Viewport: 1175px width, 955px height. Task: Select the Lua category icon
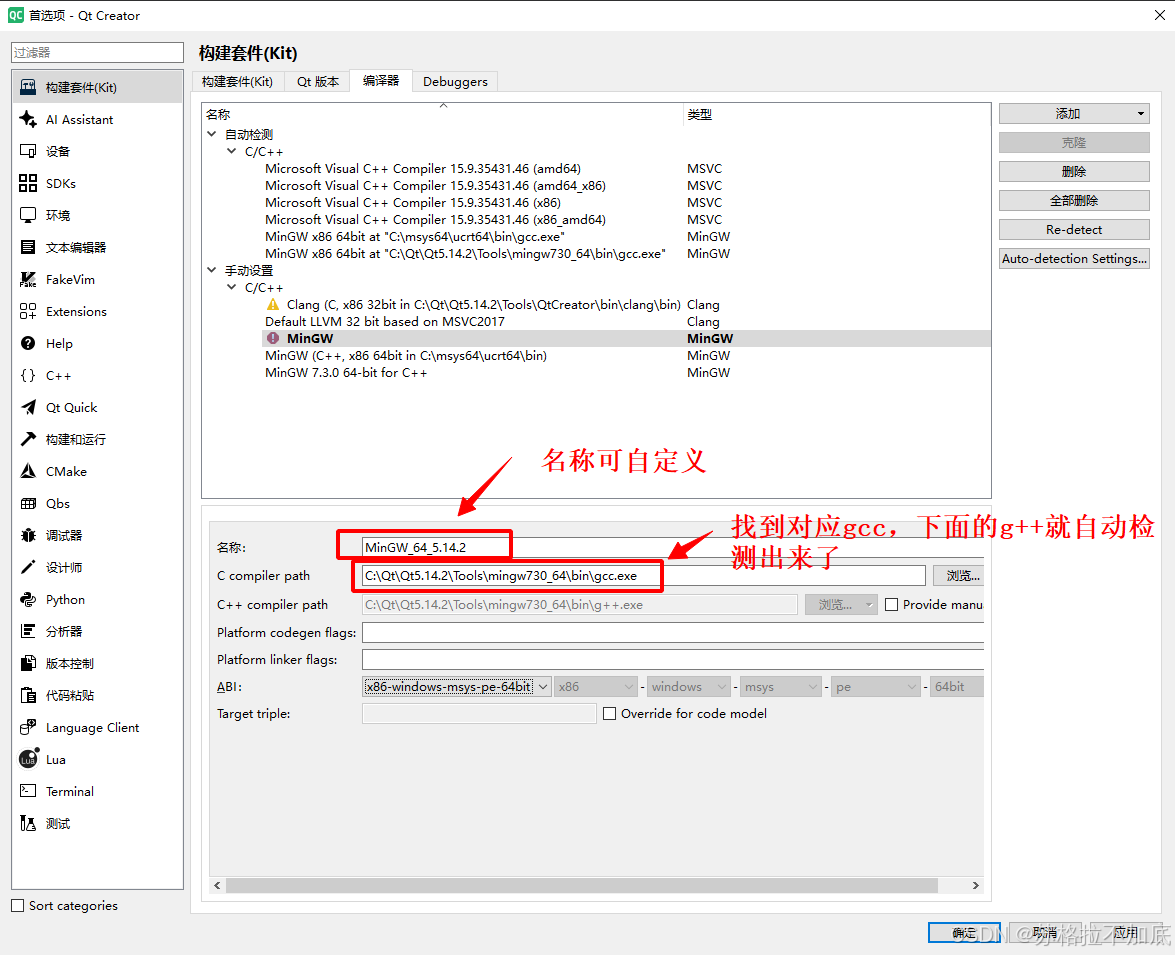coord(28,759)
